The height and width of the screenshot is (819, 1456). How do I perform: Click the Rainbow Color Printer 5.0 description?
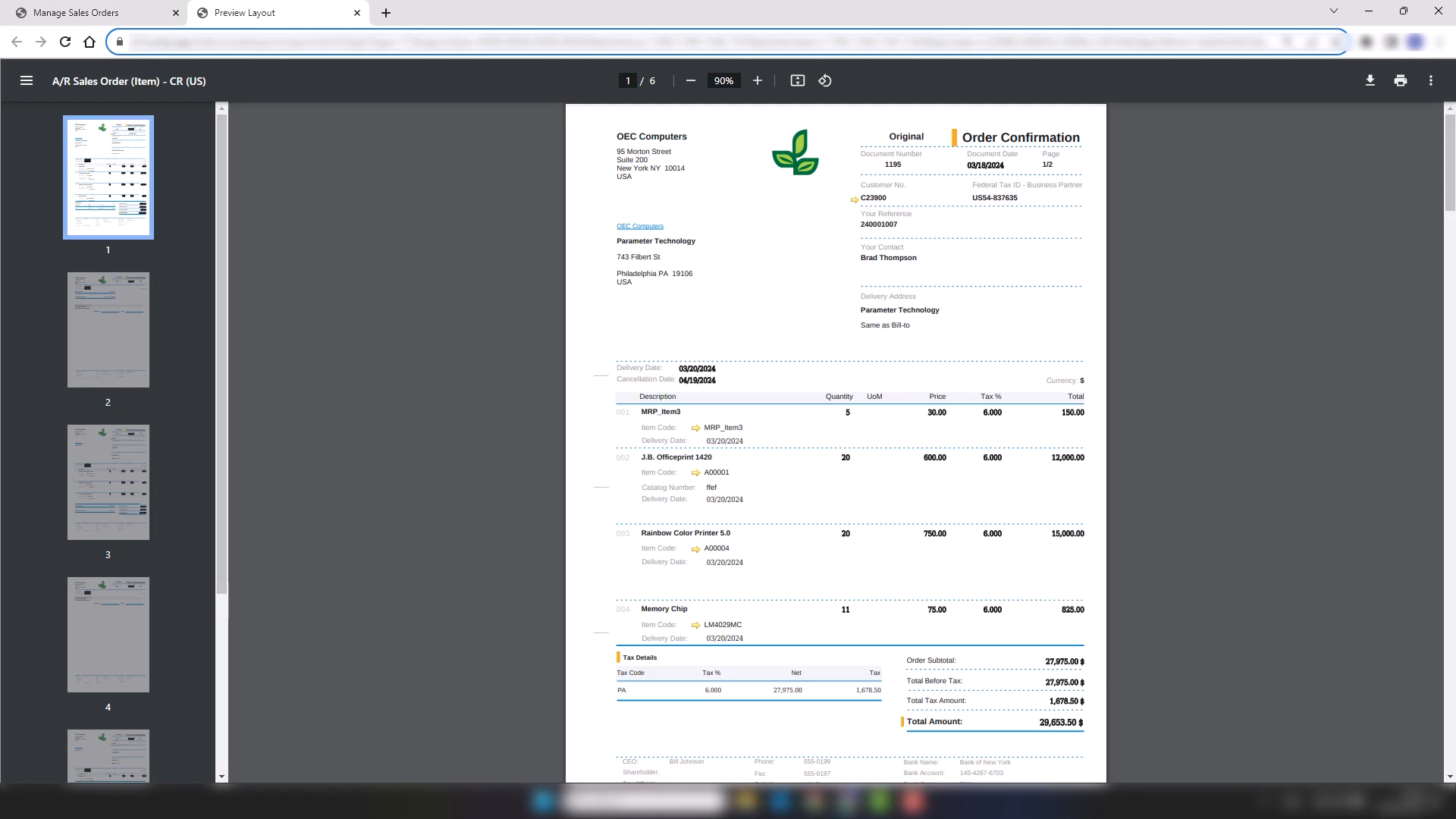click(686, 533)
